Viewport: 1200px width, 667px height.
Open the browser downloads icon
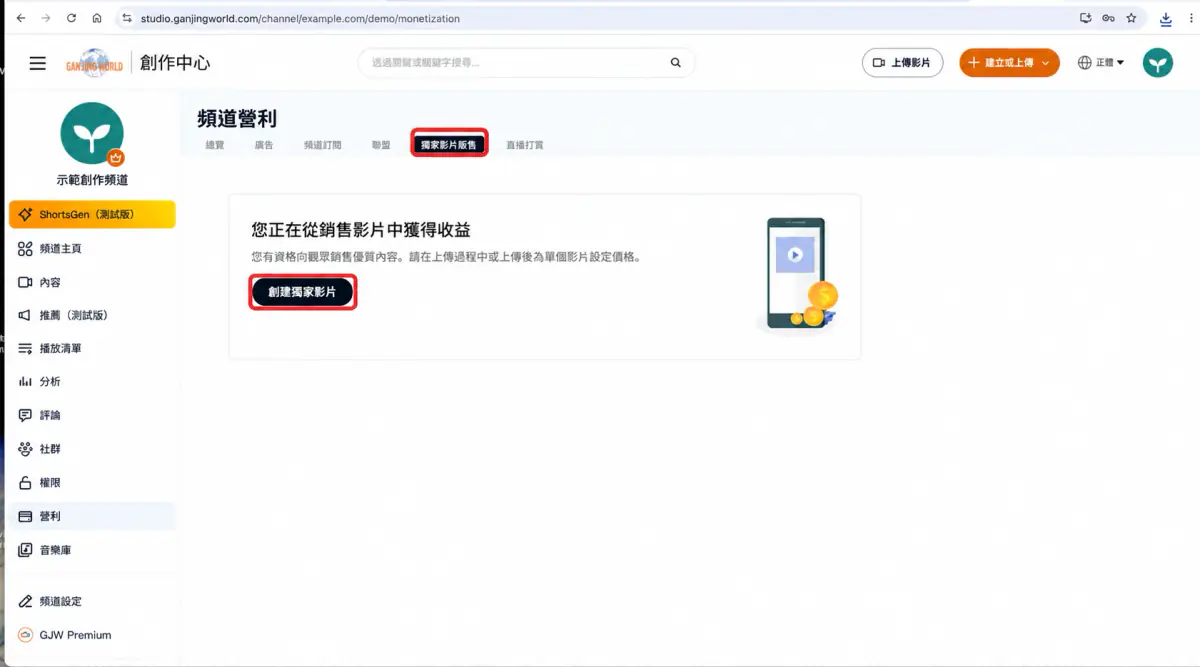tap(1166, 18)
